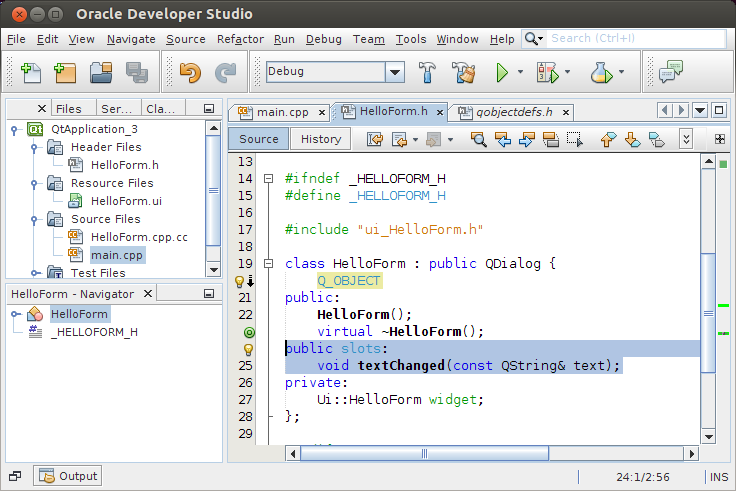Collapse the #ifndef code fold marker

pyautogui.click(x=268, y=179)
